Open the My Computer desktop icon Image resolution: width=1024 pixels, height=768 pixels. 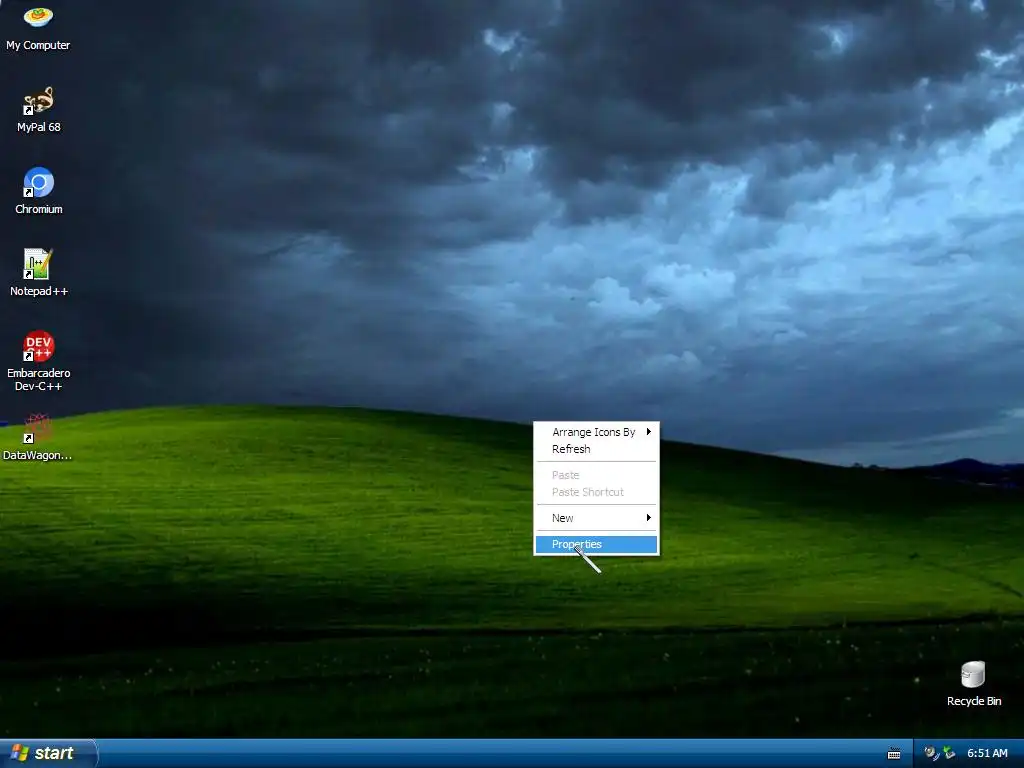[x=38, y=27]
